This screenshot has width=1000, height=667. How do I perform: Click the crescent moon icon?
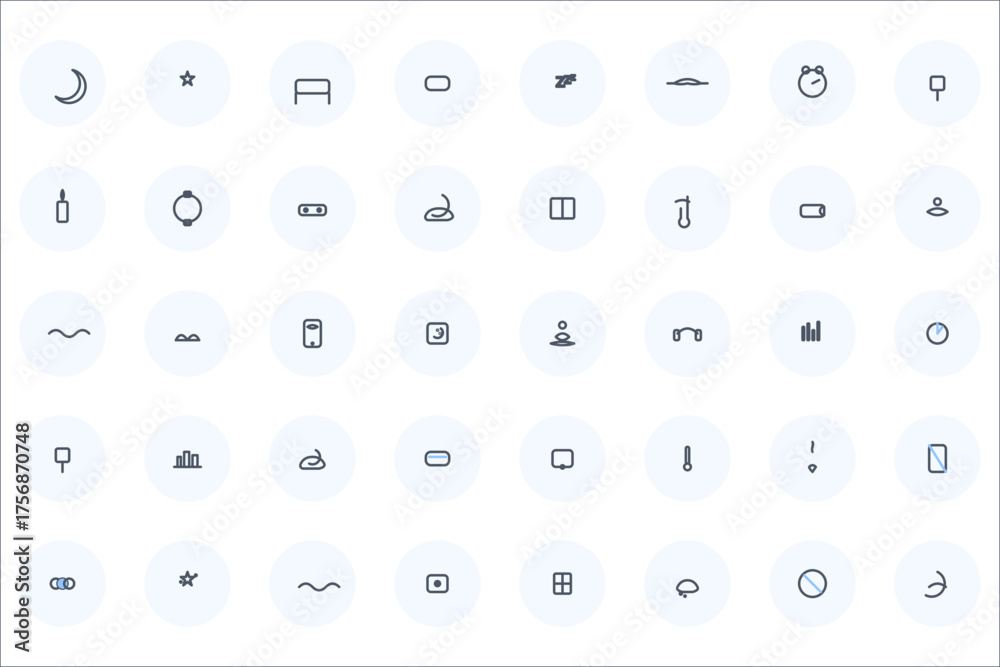pos(70,86)
